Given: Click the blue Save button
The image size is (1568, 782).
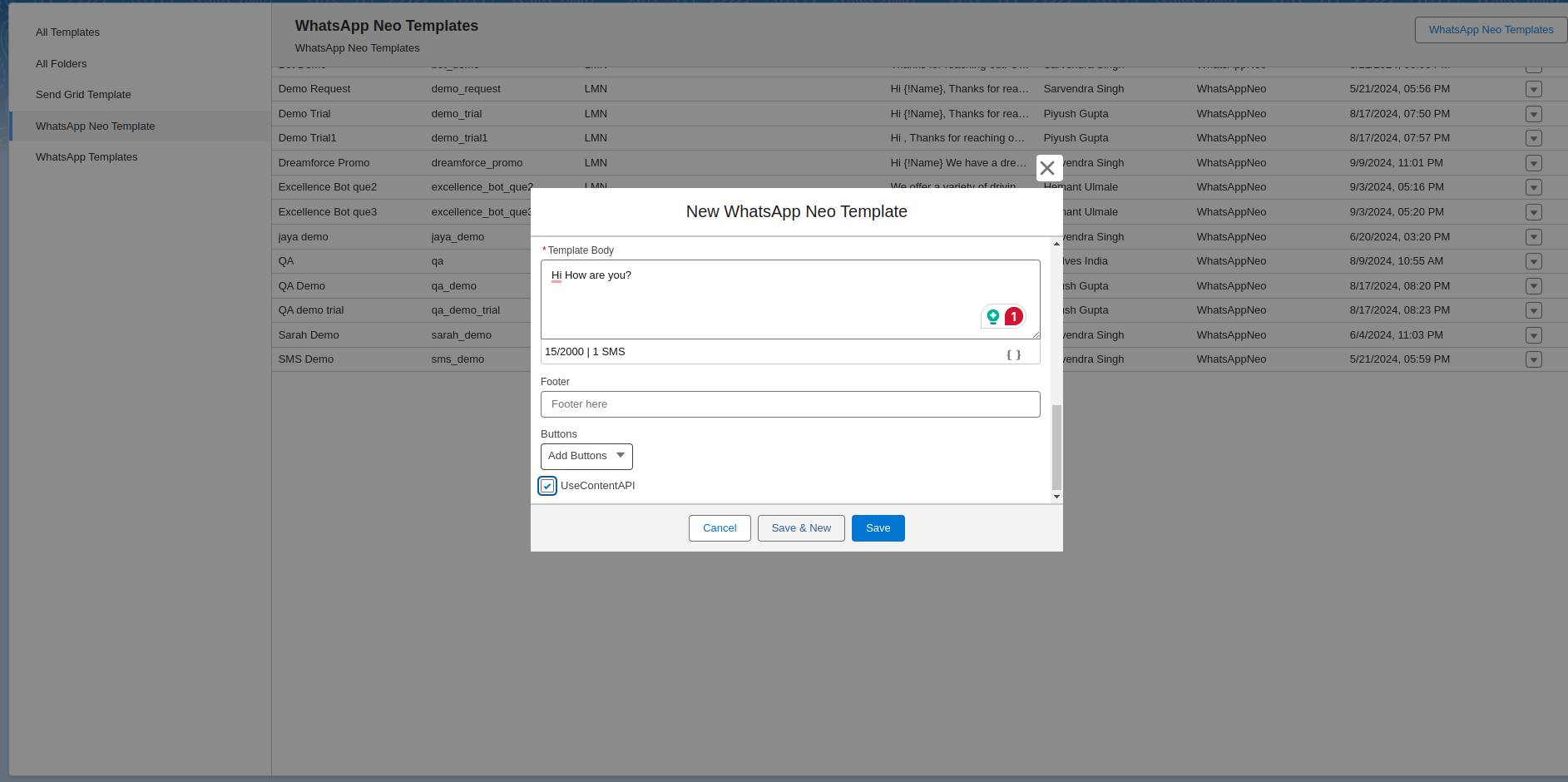Looking at the screenshot, I should tap(878, 528).
